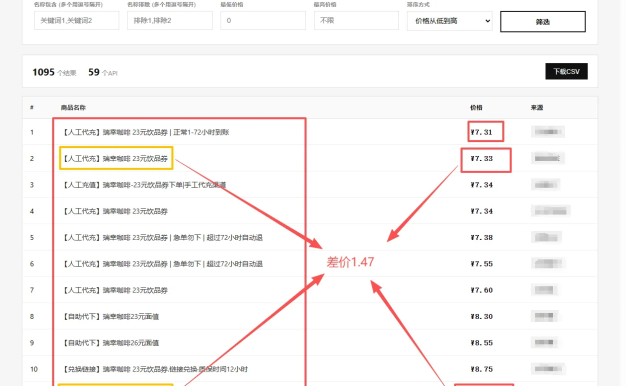Image resolution: width=626 pixels, height=386 pixels.
Task: Click row number 1 in the table
Action: point(32,132)
